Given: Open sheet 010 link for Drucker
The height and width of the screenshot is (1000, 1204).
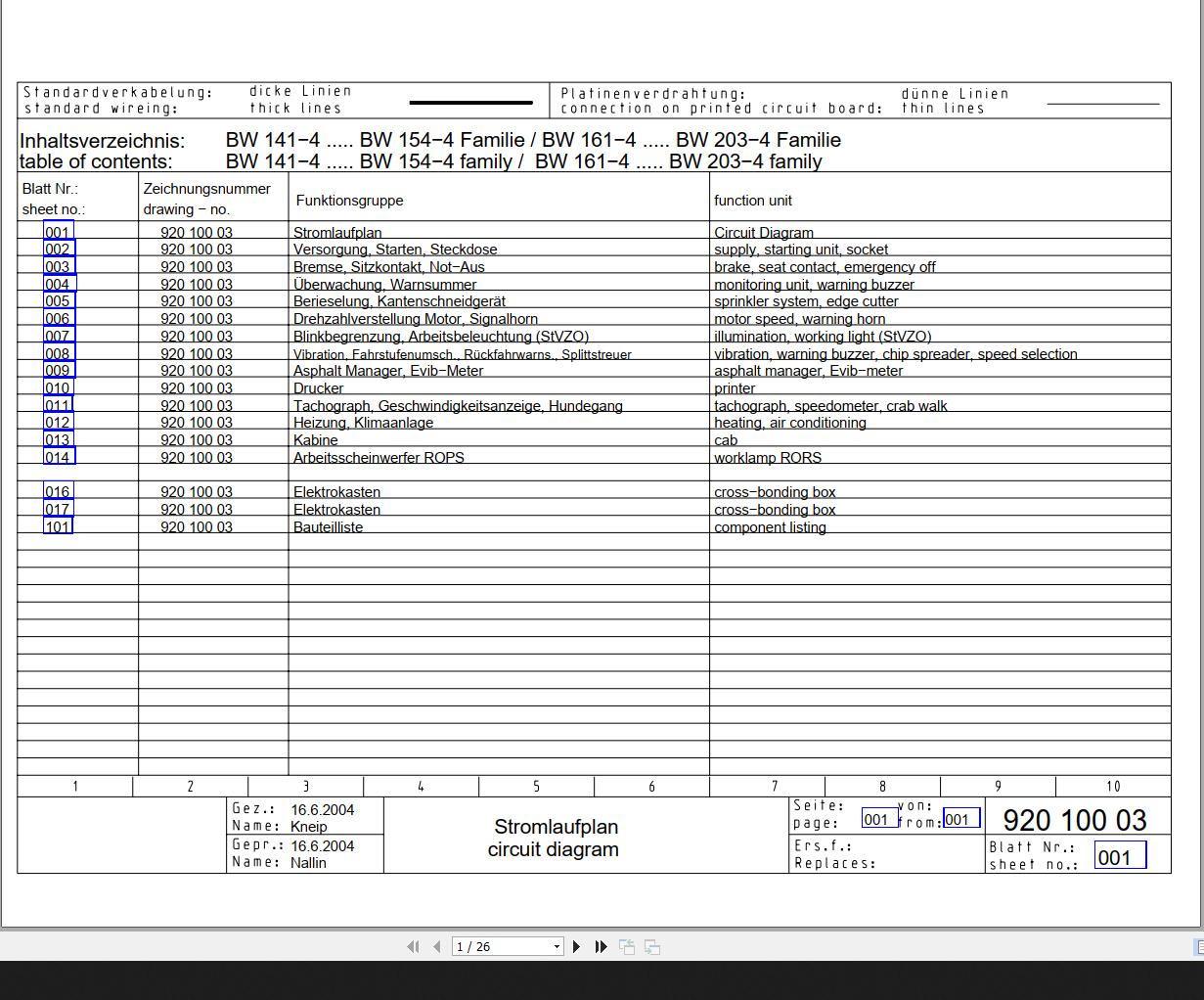Looking at the screenshot, I should 58,388.
